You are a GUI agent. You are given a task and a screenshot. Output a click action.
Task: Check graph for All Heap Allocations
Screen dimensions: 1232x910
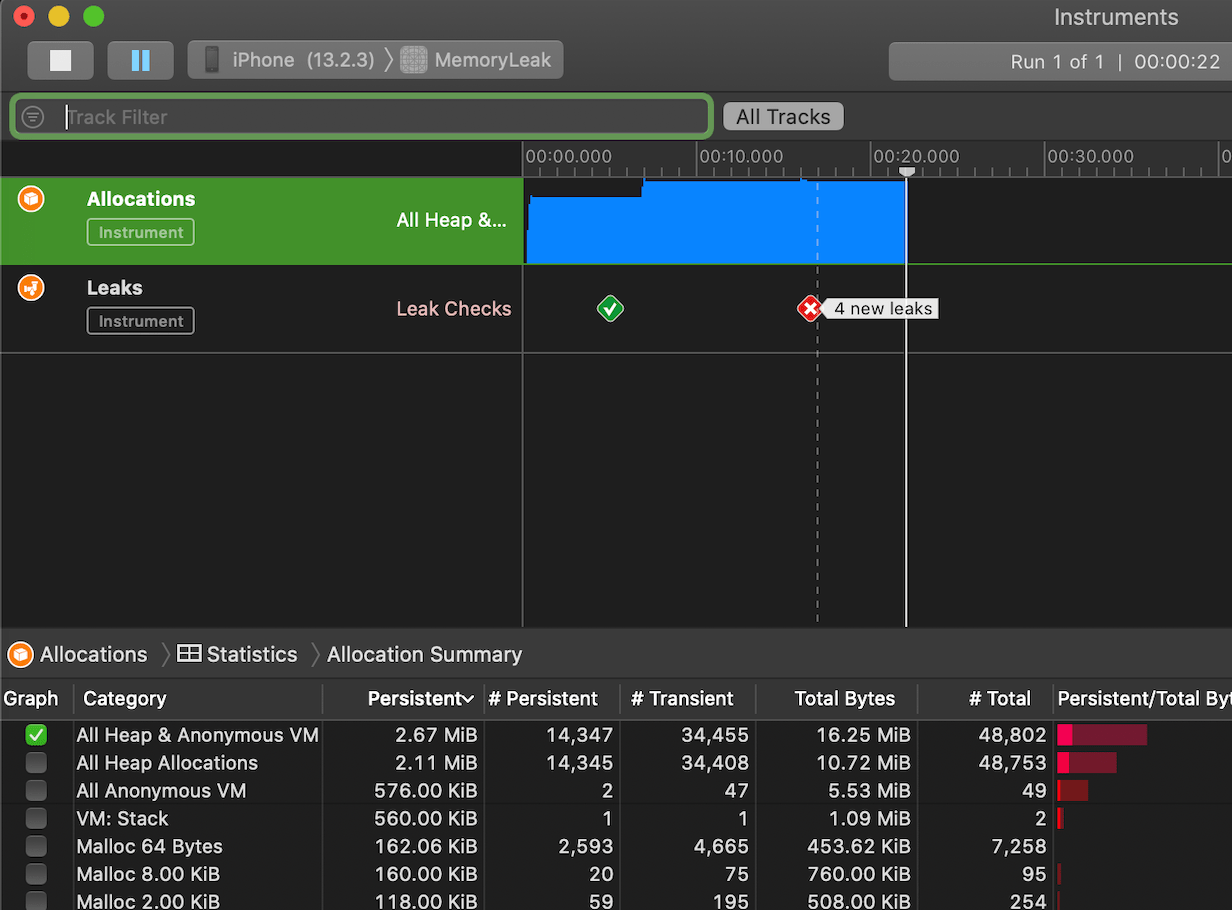[x=36, y=763]
